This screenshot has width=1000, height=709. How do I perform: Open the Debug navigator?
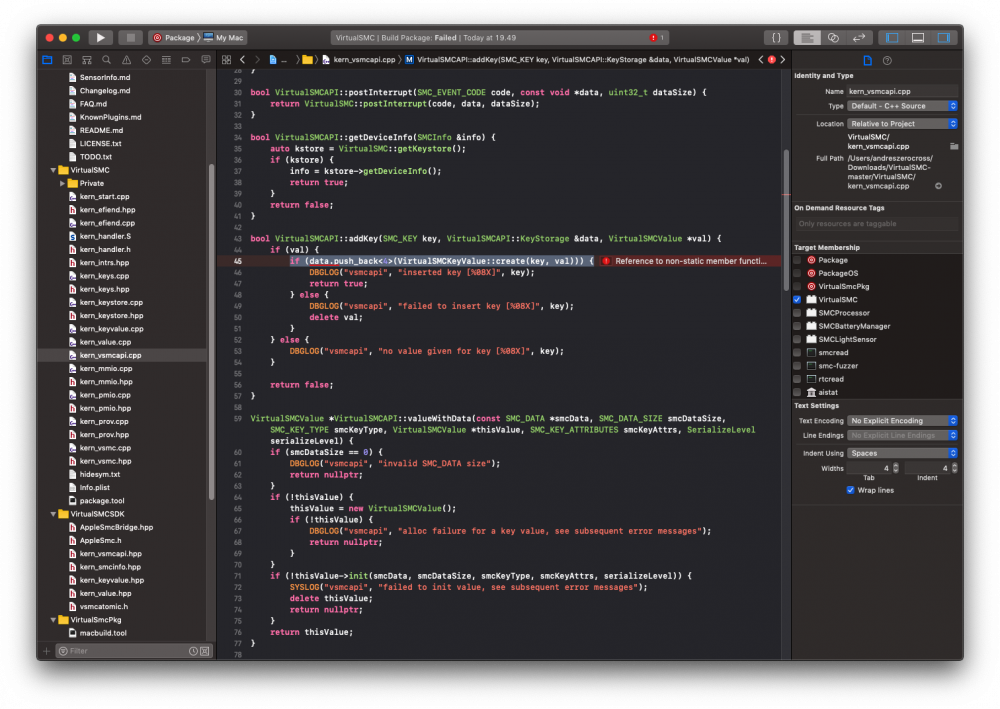pos(166,60)
